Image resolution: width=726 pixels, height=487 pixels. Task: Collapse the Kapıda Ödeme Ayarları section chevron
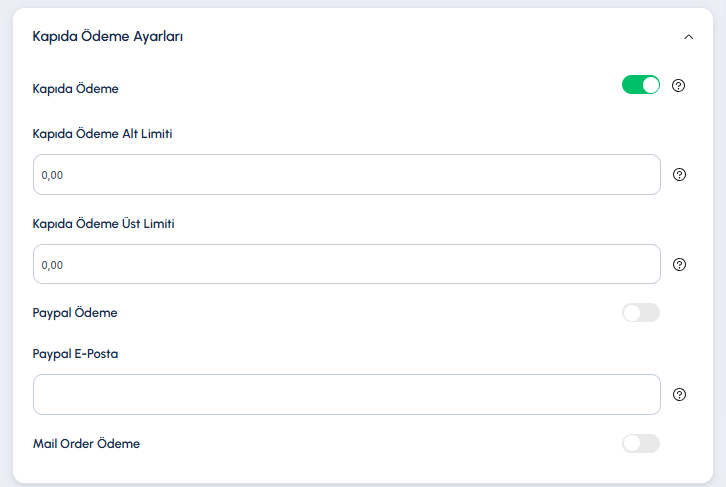pos(688,37)
